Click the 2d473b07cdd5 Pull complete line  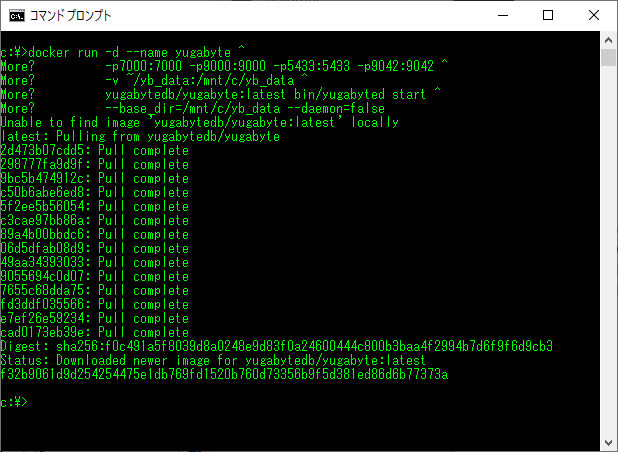(x=95, y=150)
